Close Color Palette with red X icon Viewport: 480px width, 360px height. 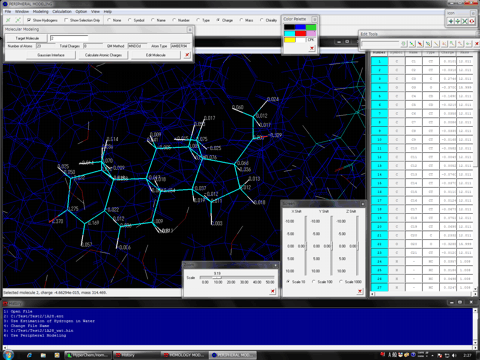312,48
